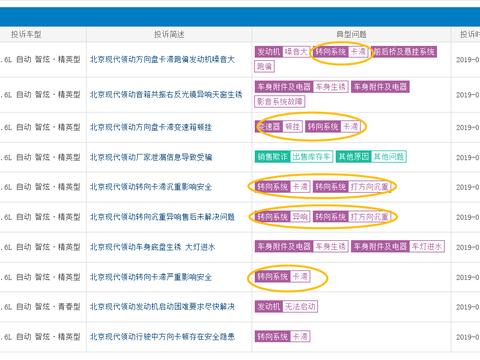
Task: Select the 其他原因 其他问题 tag
Action: click(371, 156)
